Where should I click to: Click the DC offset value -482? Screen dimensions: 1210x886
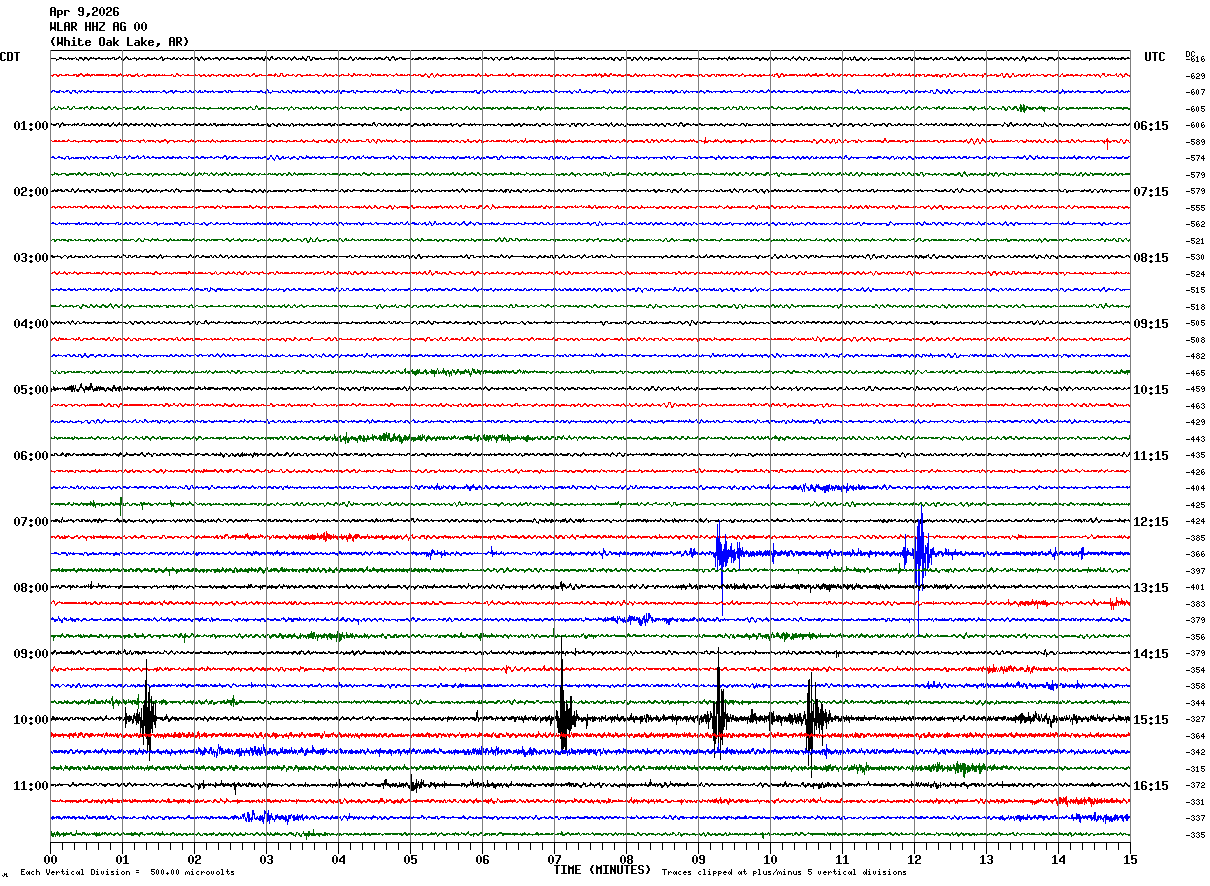click(1195, 356)
